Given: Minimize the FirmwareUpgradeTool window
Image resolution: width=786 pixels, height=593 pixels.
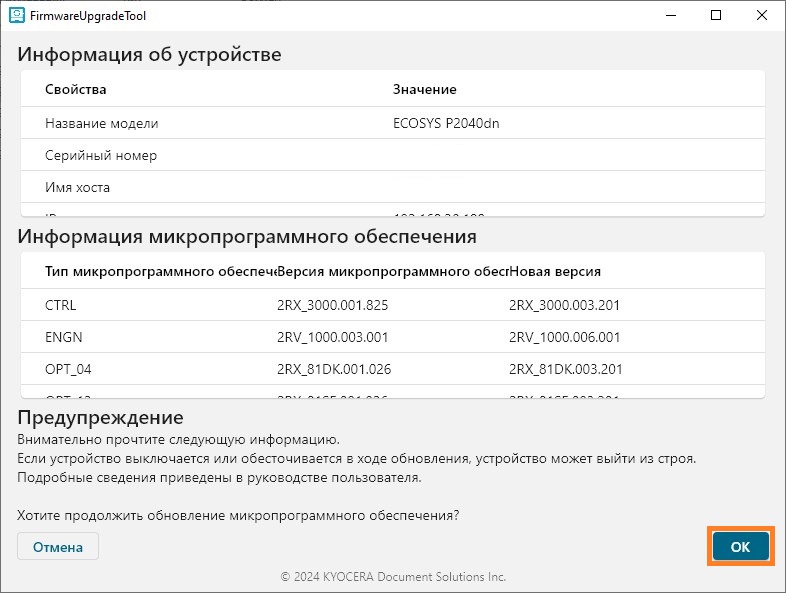Looking at the screenshot, I should [x=669, y=17].
